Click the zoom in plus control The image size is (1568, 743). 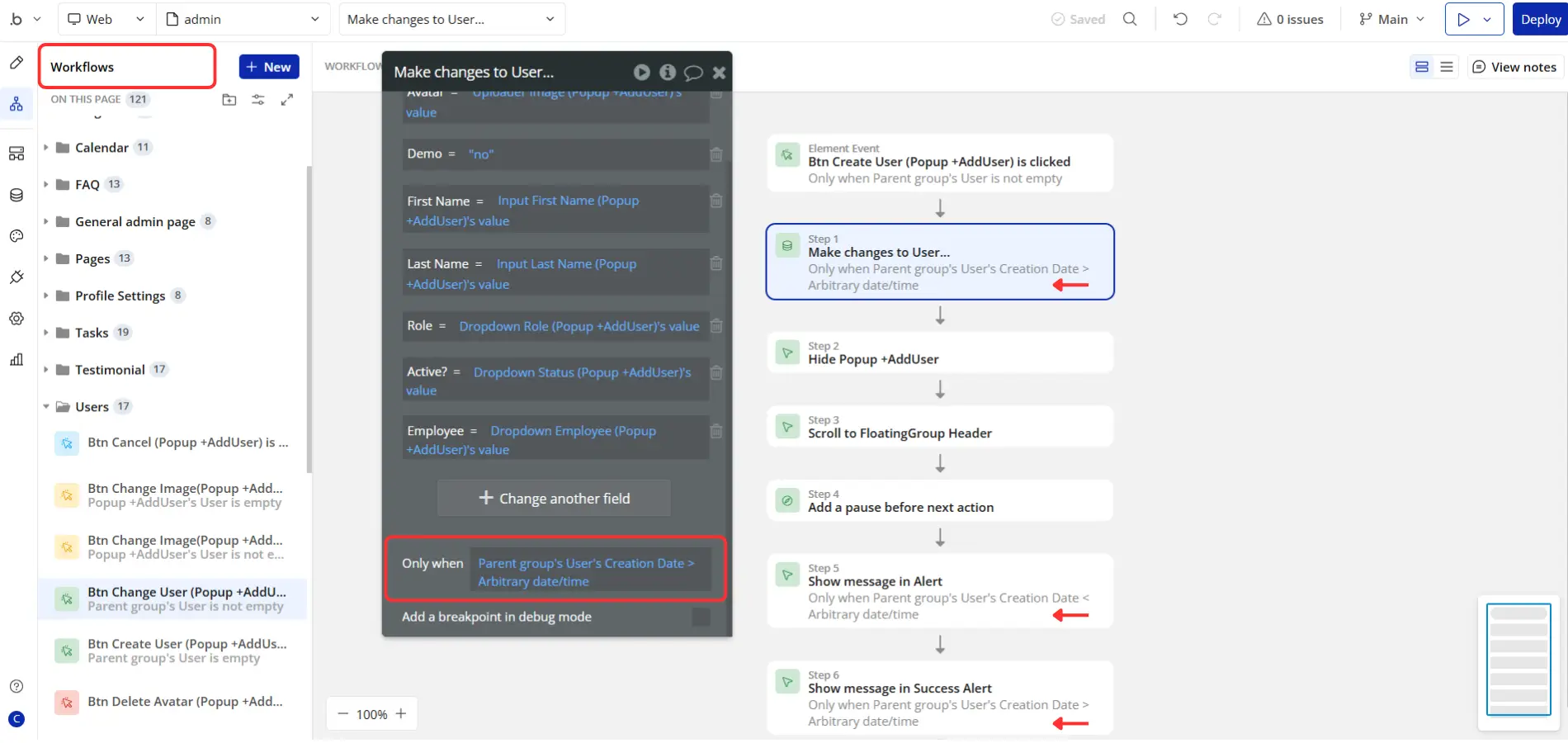[401, 714]
